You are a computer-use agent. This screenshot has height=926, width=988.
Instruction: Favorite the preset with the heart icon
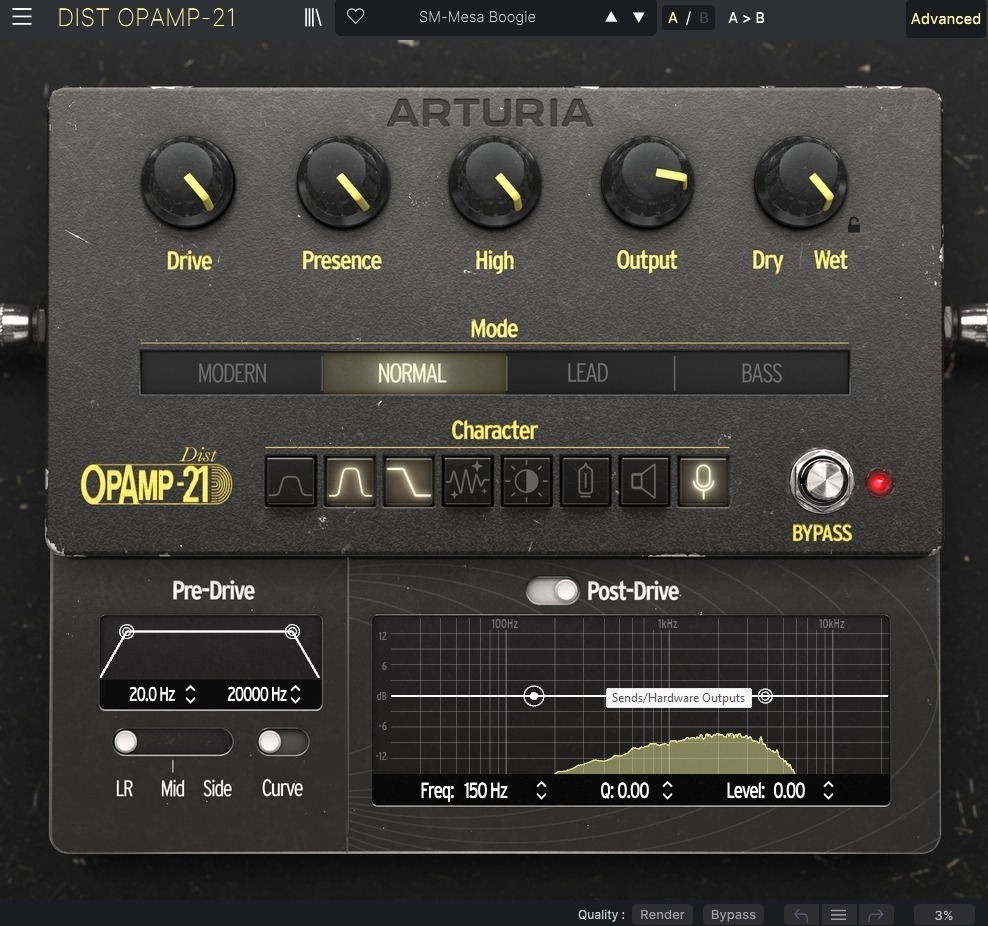355,16
